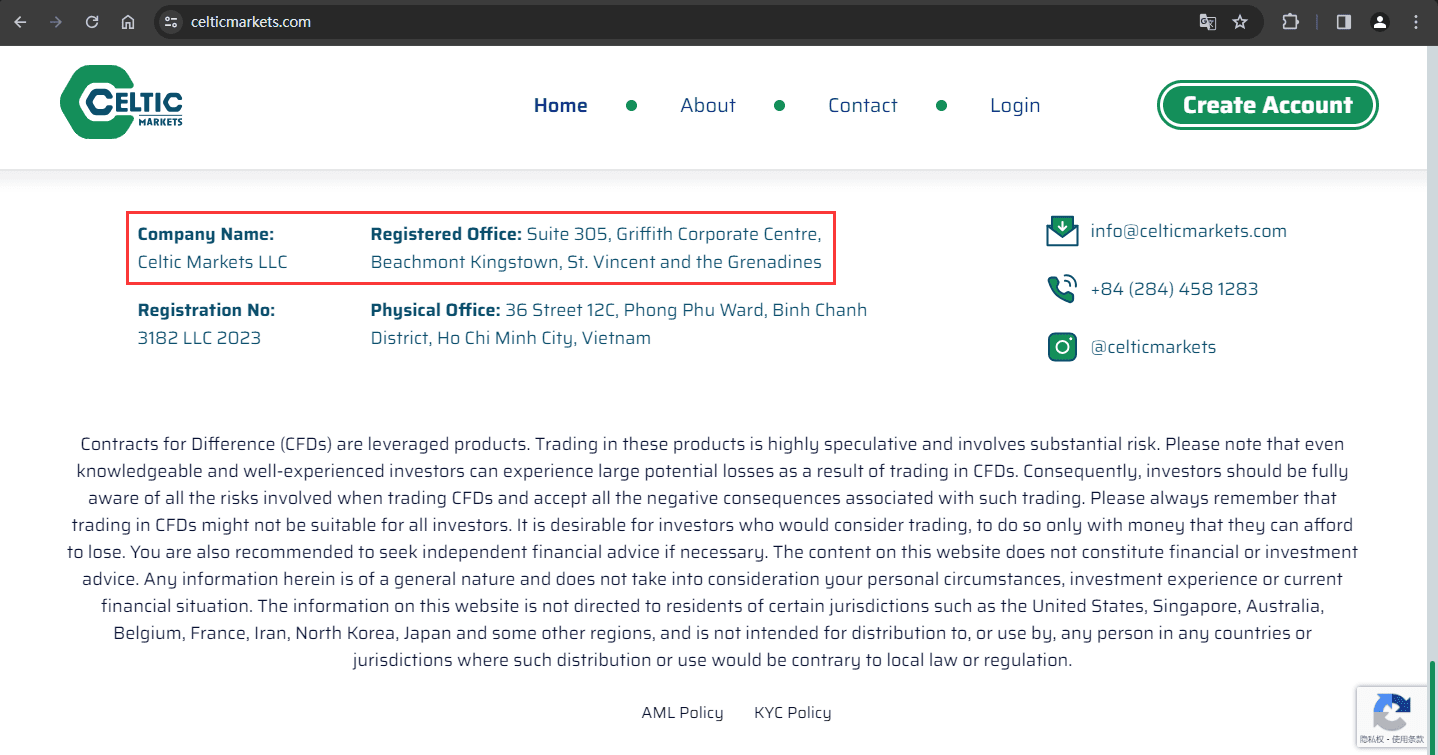This screenshot has height=755, width=1438.
Task: View site information icon in address bar
Action: [x=171, y=22]
